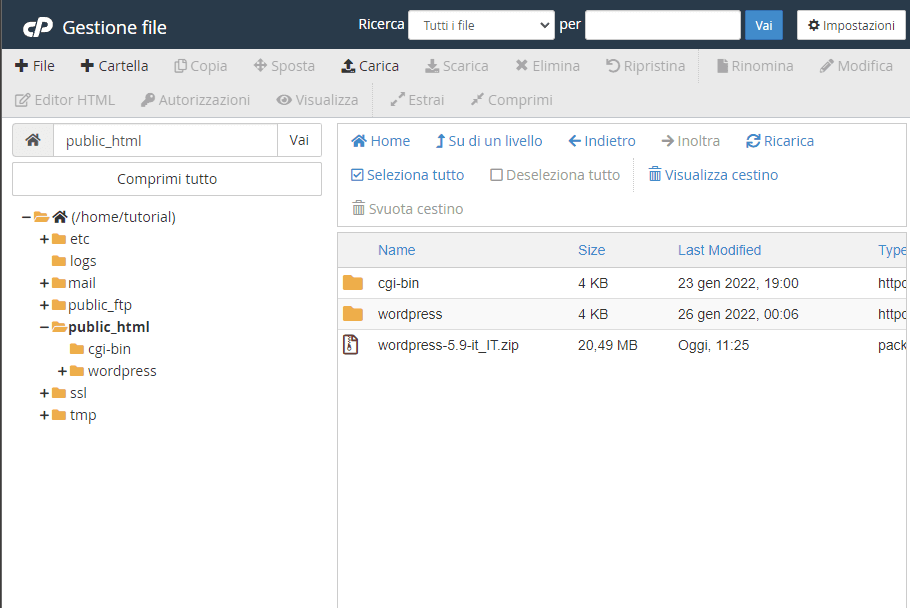Open the Autorizzazioni permissions tool
Image resolution: width=910 pixels, height=608 pixels.
click(196, 100)
